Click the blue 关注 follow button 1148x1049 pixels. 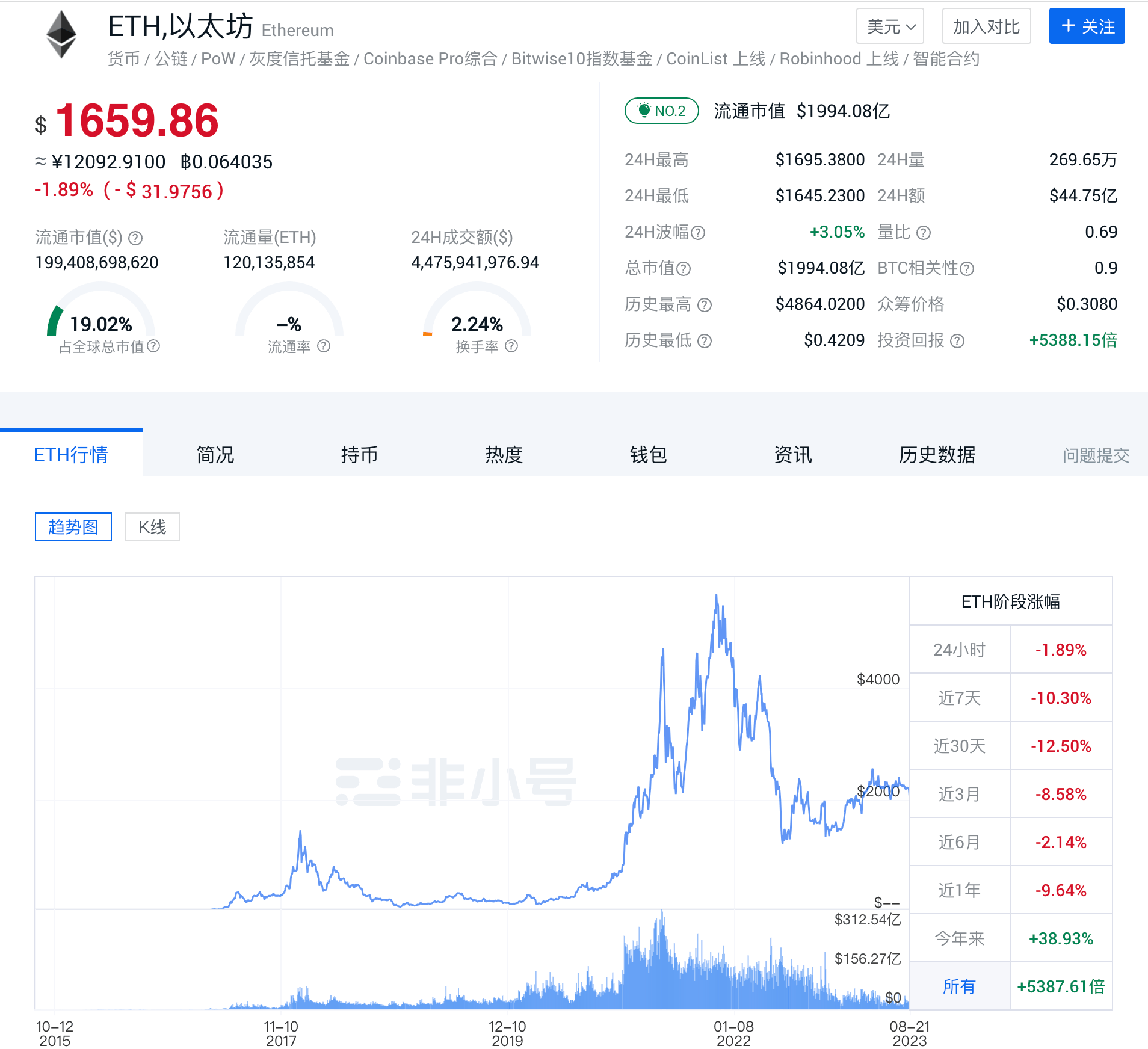pos(1087,26)
